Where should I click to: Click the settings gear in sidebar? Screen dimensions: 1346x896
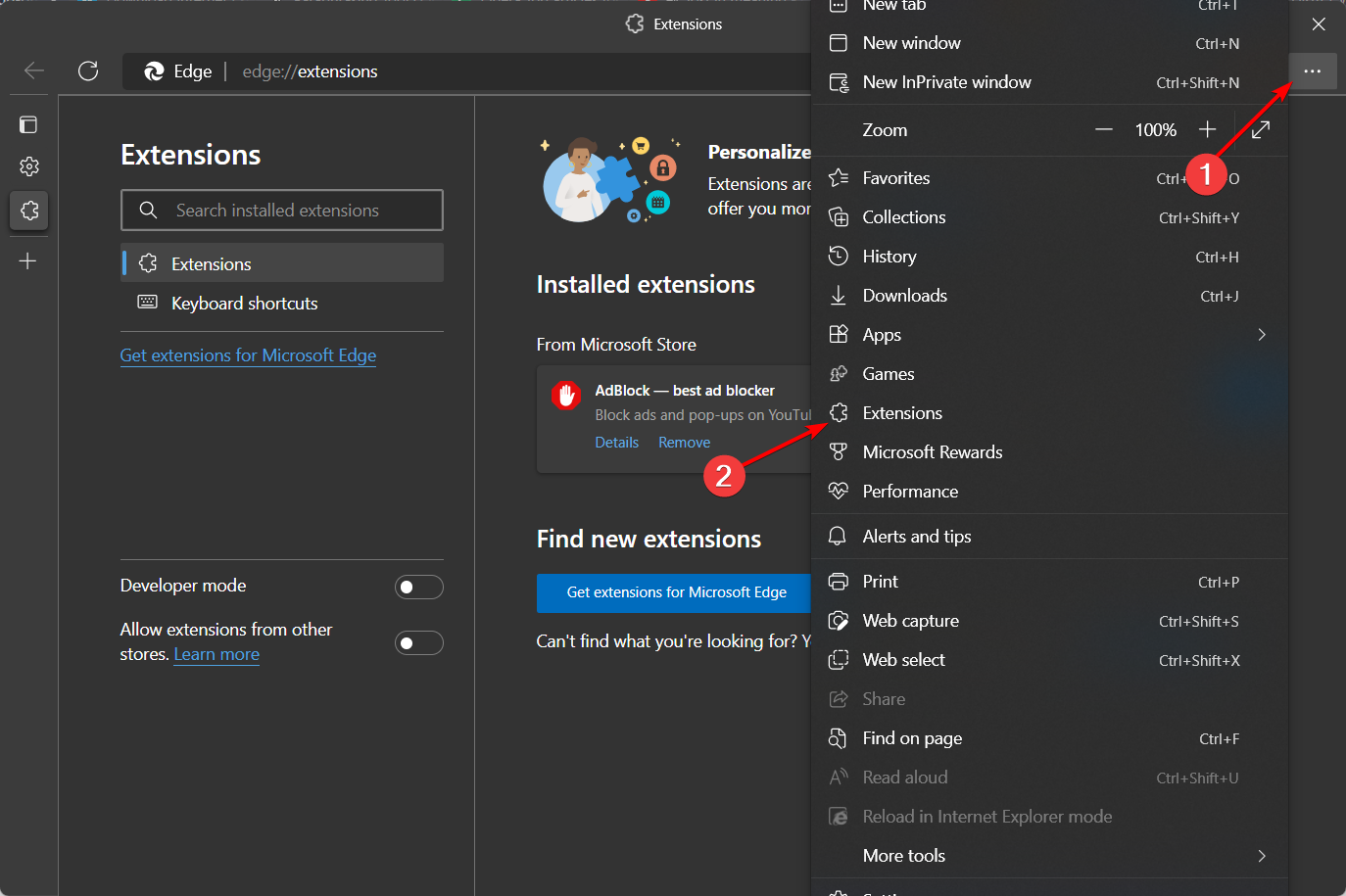tap(28, 166)
